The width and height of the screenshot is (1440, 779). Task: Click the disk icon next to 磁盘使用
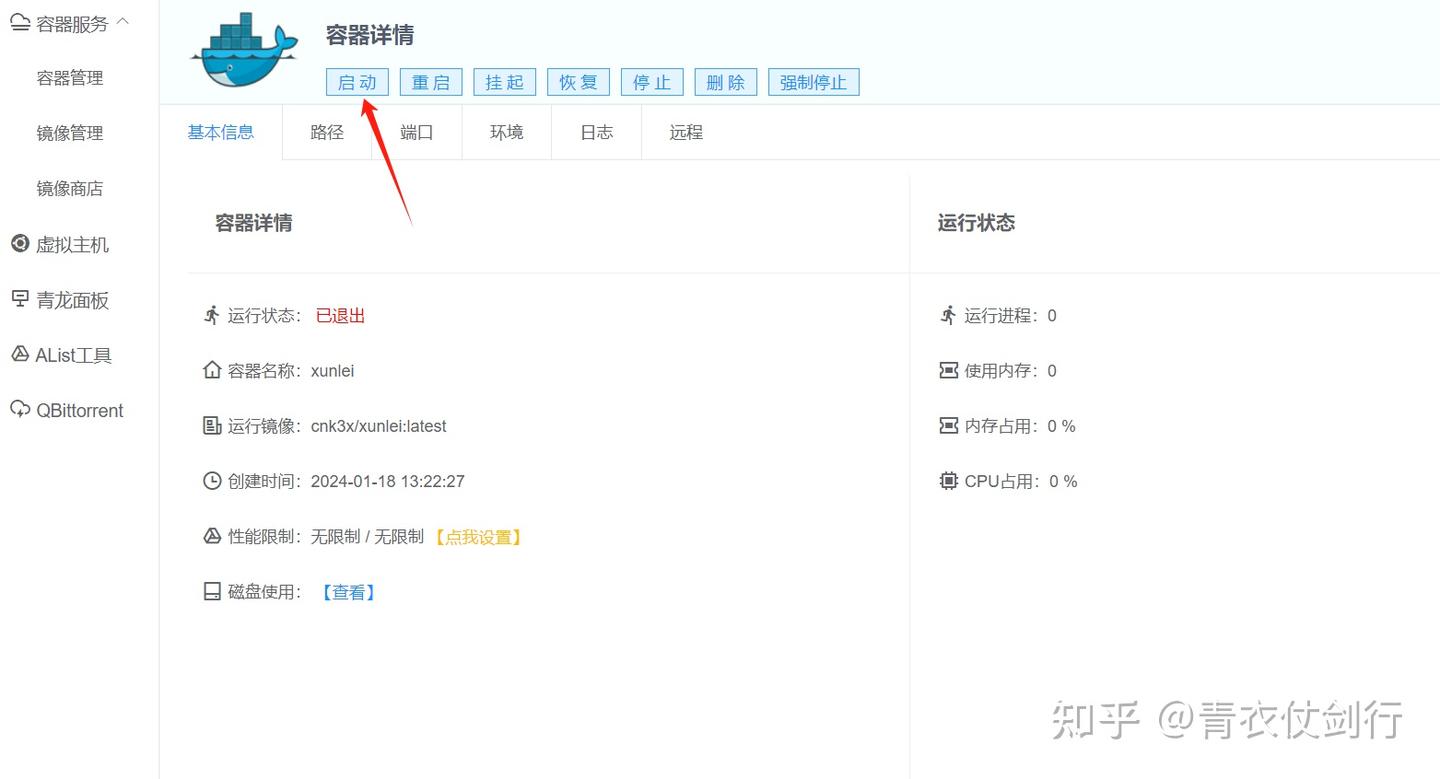(211, 590)
